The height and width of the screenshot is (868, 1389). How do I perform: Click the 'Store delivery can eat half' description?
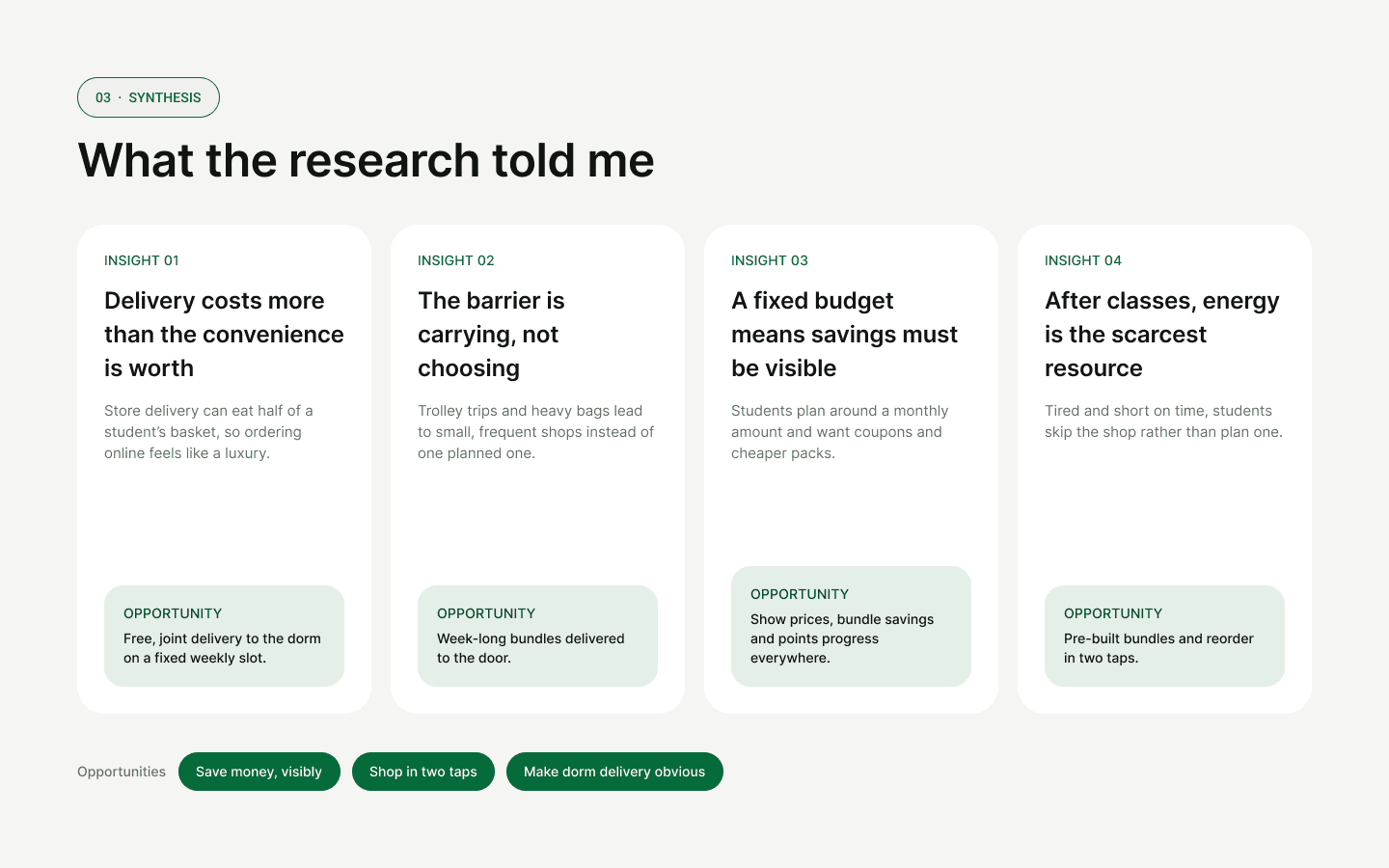tap(208, 432)
